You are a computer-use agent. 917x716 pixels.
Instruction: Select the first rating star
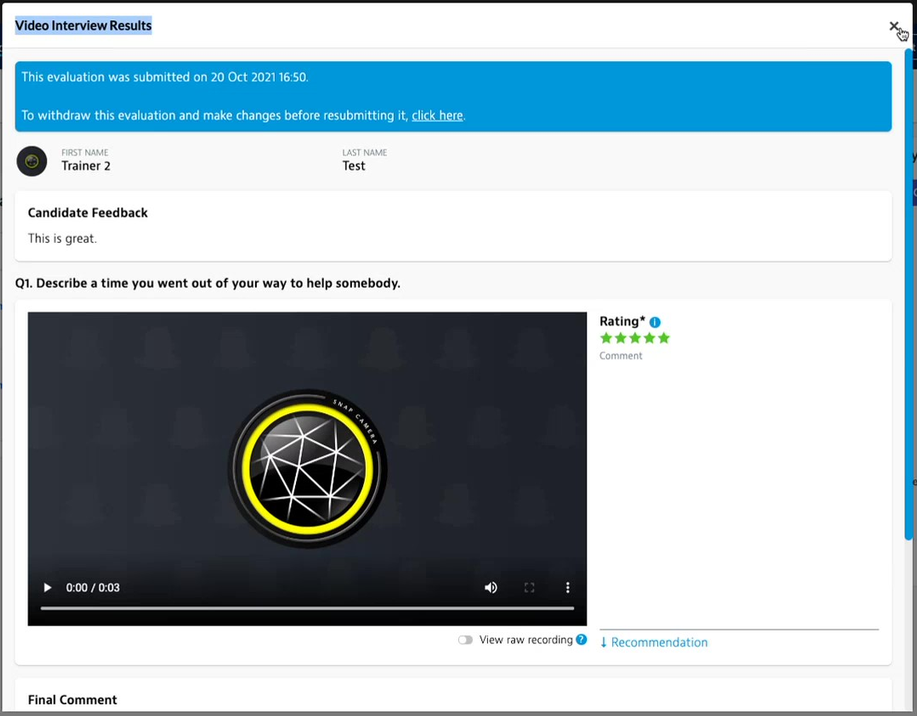click(606, 338)
